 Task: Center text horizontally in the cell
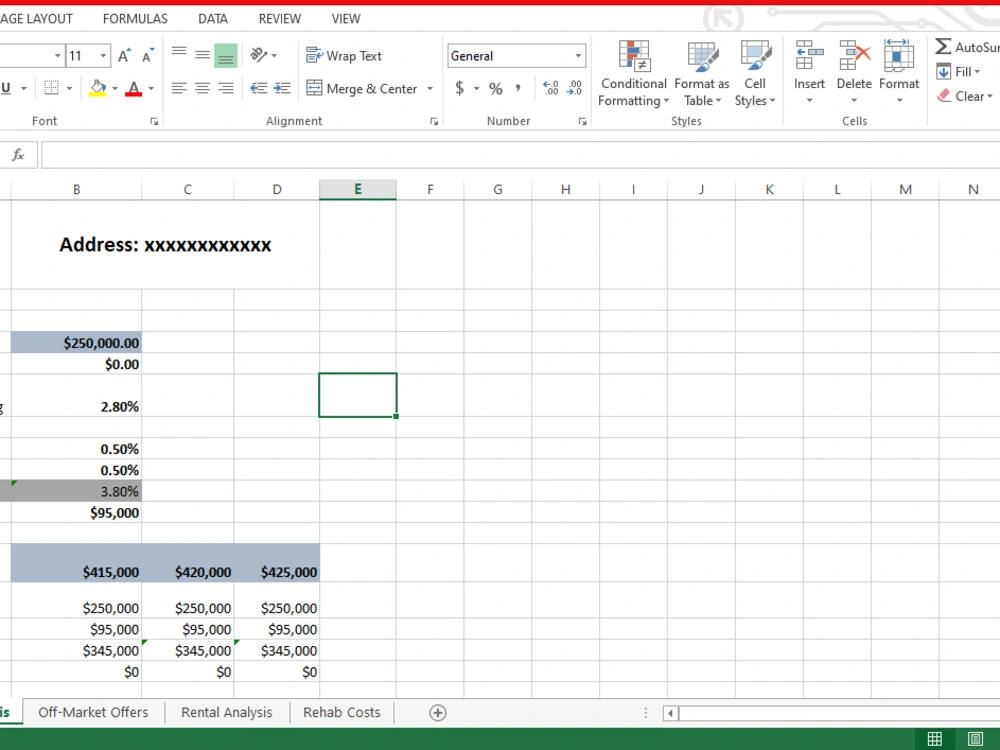[202, 88]
